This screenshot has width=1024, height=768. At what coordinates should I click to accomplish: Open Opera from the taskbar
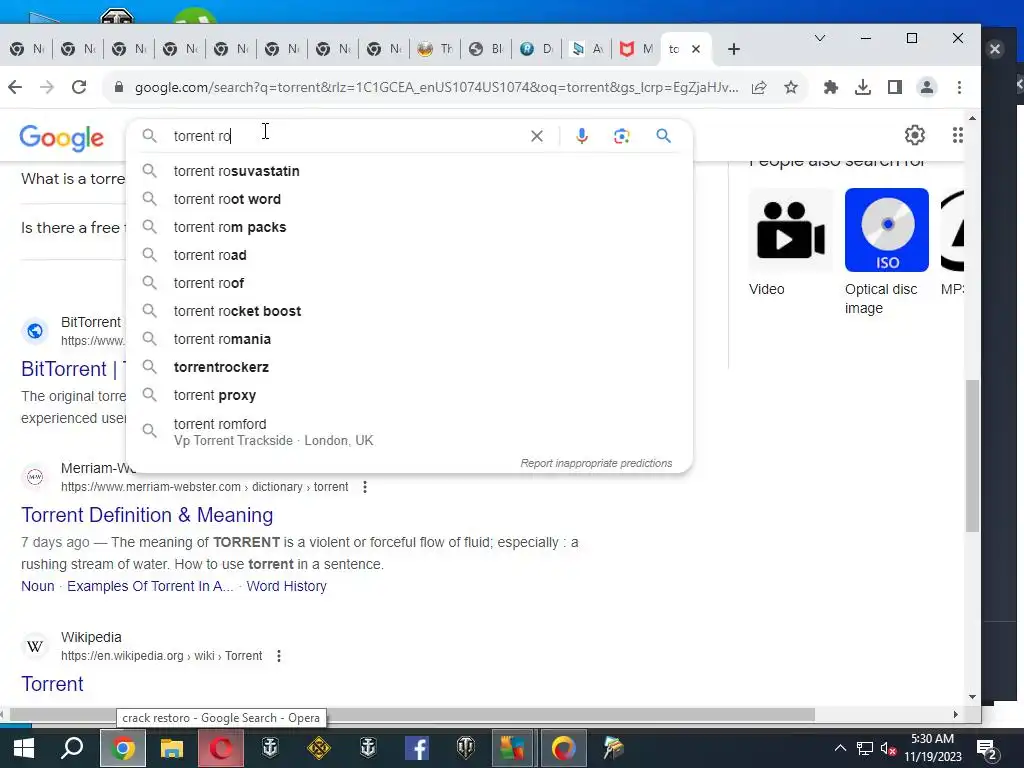pyautogui.click(x=221, y=748)
